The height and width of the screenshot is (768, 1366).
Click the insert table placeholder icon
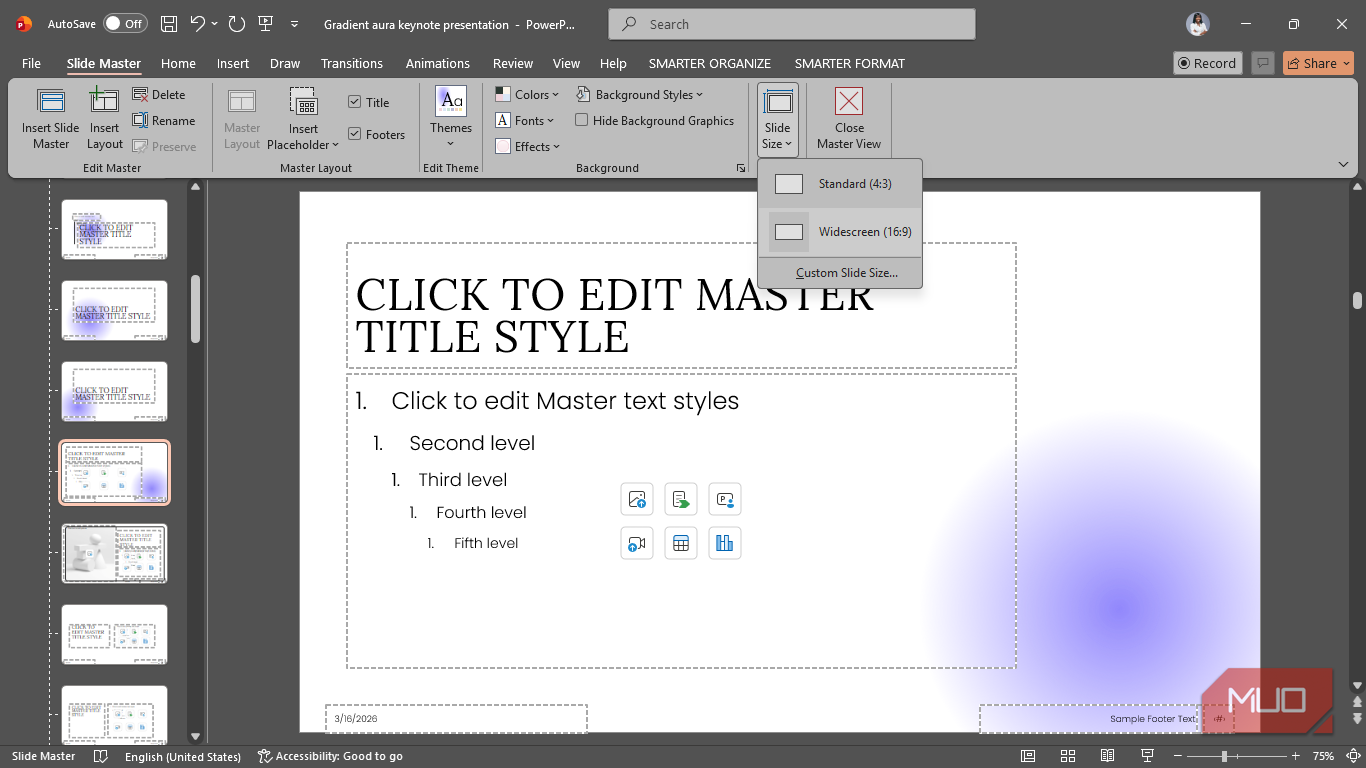[681, 543]
